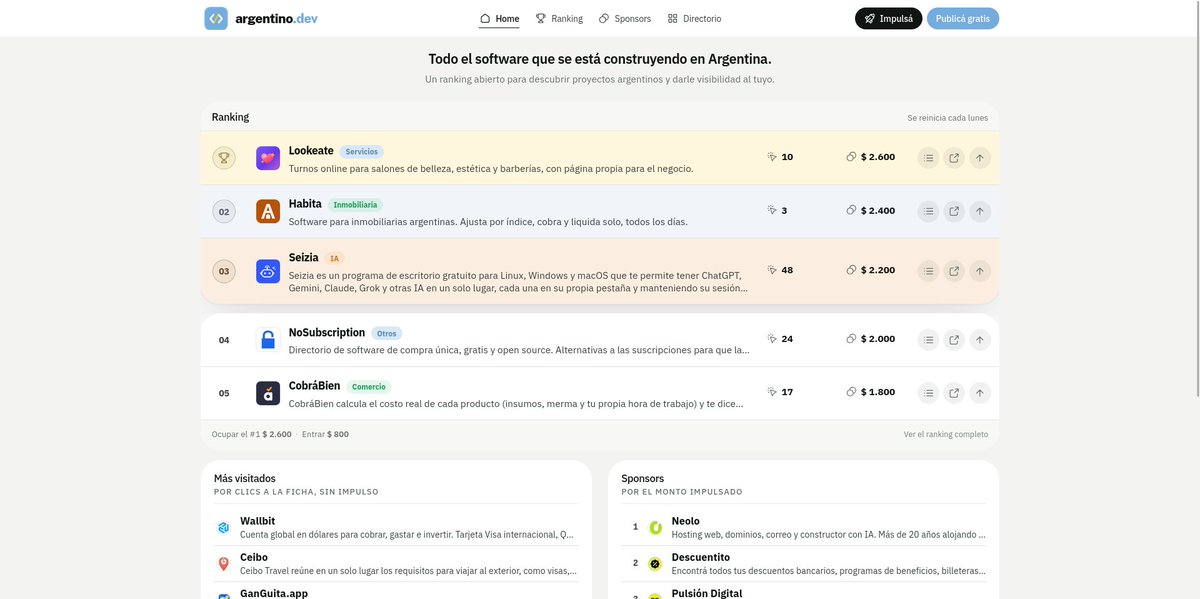Click the "$ 2.600" amount for Lookeate

878,157
